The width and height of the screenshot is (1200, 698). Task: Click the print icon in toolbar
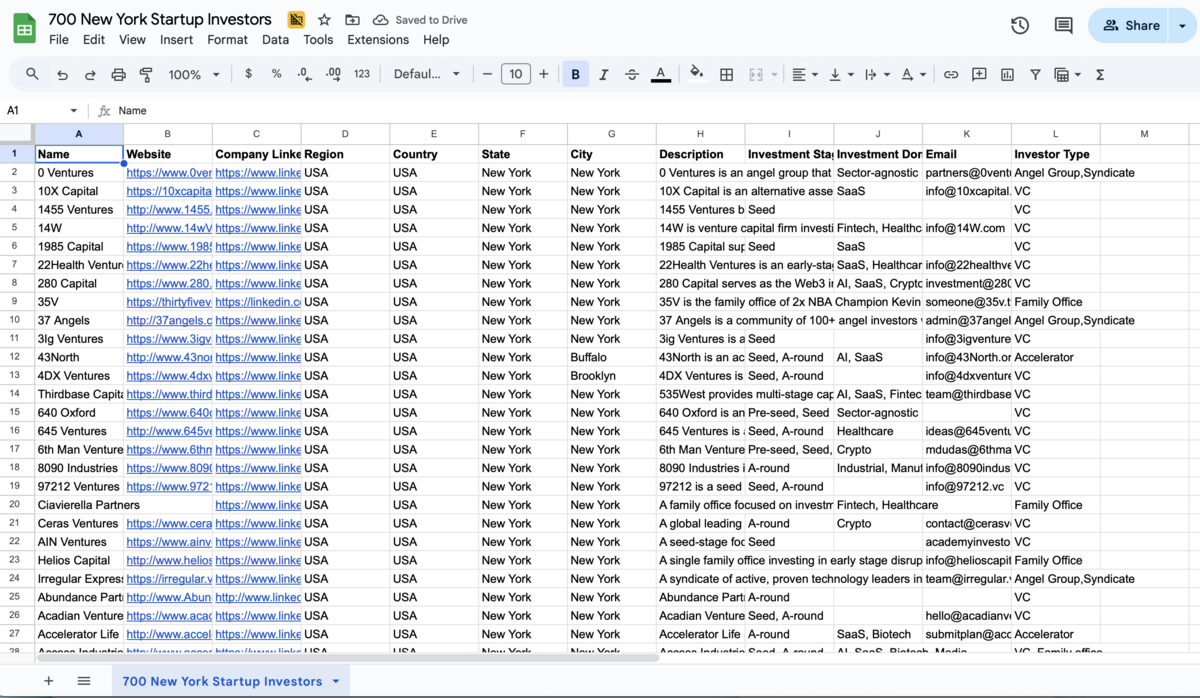118,74
